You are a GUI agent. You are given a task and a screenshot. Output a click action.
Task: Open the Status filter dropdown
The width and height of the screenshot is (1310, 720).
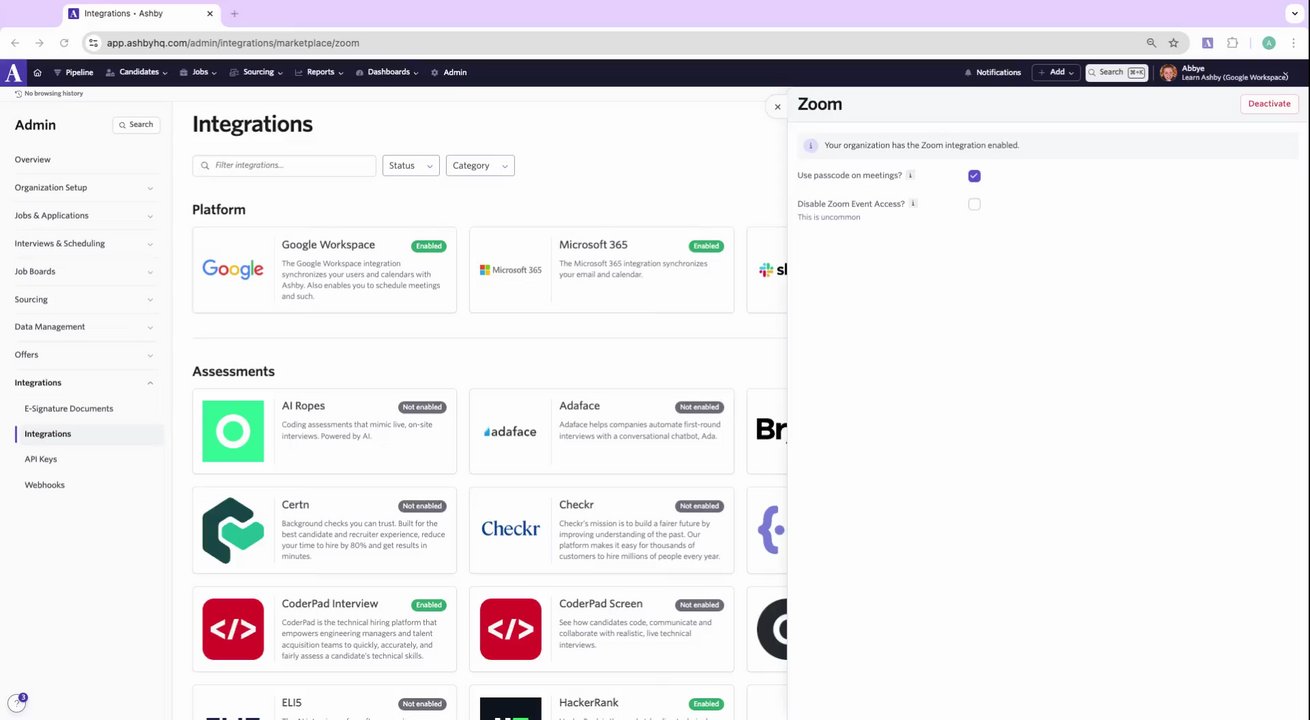410,165
